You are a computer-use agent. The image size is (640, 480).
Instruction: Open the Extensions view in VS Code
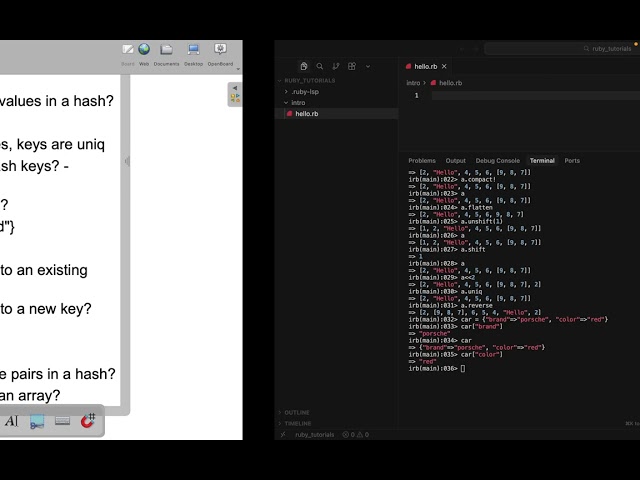[x=351, y=66]
